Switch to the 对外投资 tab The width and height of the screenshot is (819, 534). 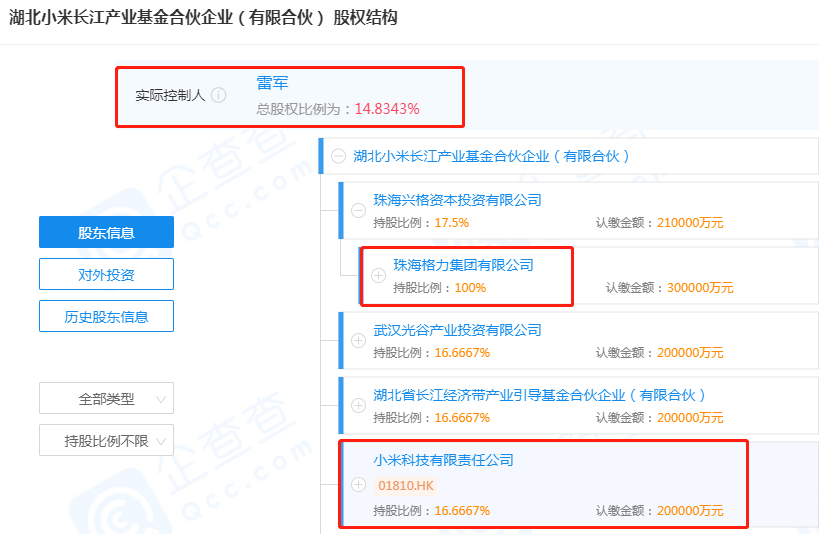pyautogui.click(x=107, y=274)
